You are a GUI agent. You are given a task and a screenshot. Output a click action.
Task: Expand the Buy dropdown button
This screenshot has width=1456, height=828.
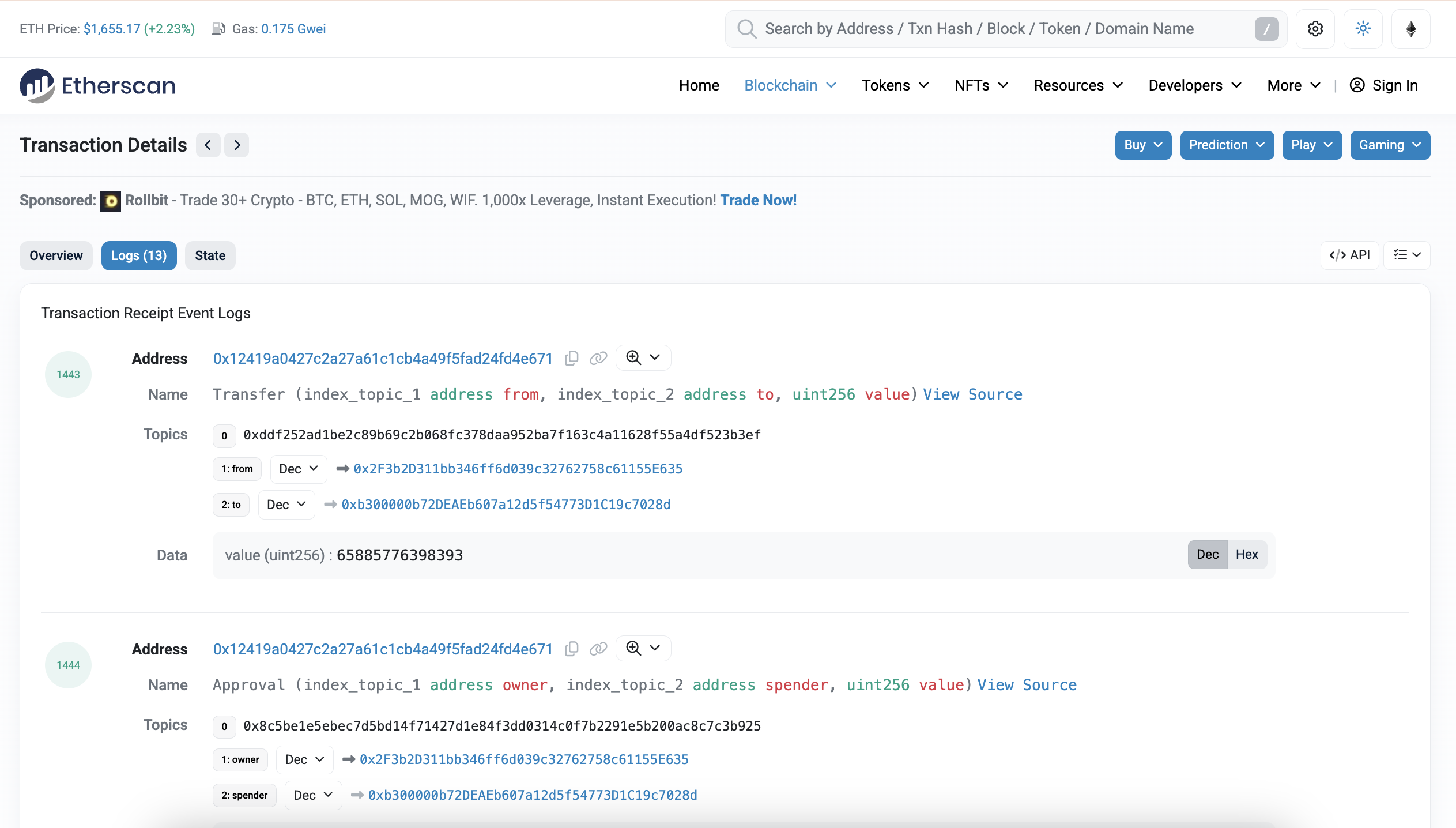[x=1143, y=145]
